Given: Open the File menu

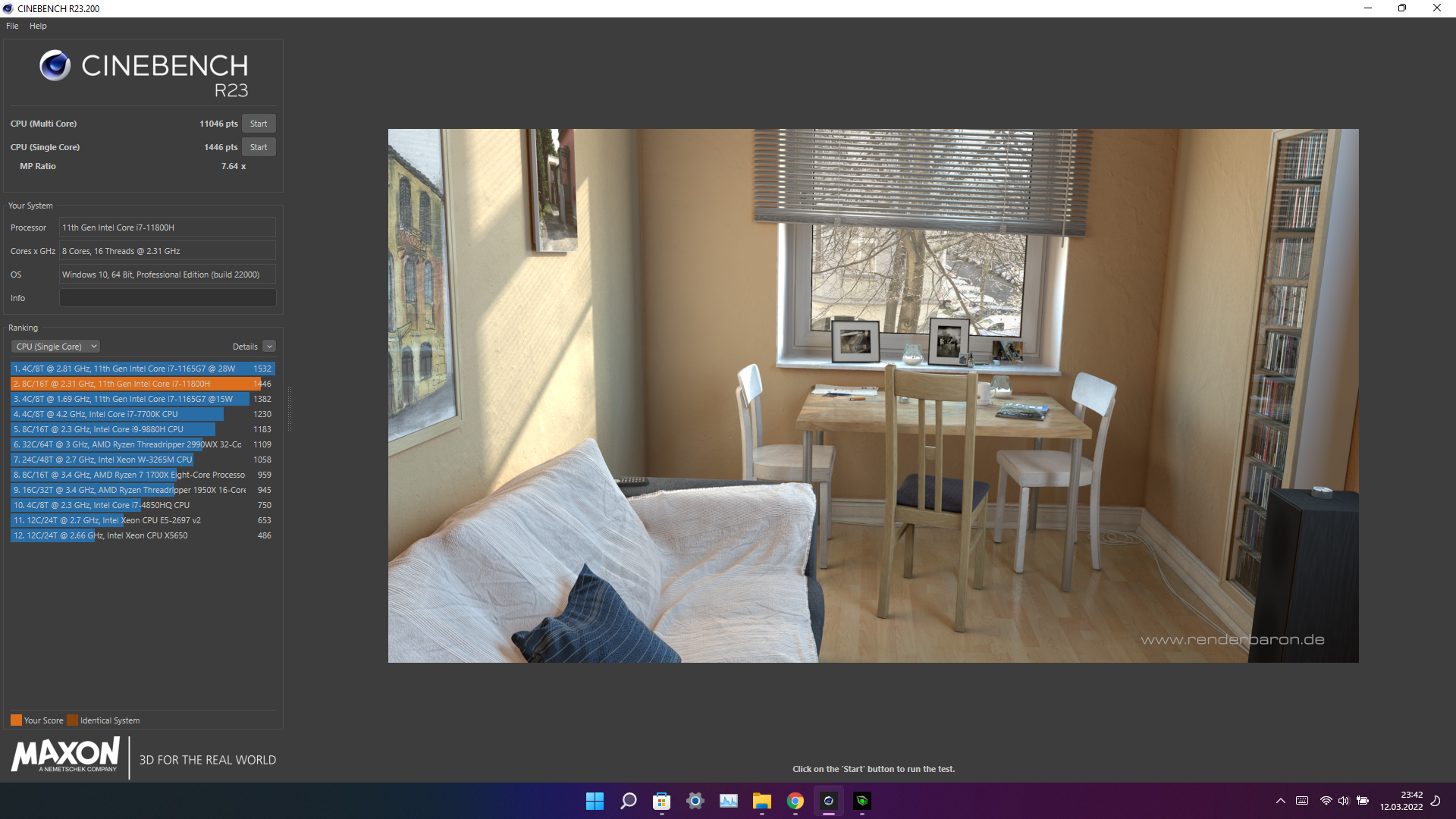Looking at the screenshot, I should pyautogui.click(x=12, y=26).
